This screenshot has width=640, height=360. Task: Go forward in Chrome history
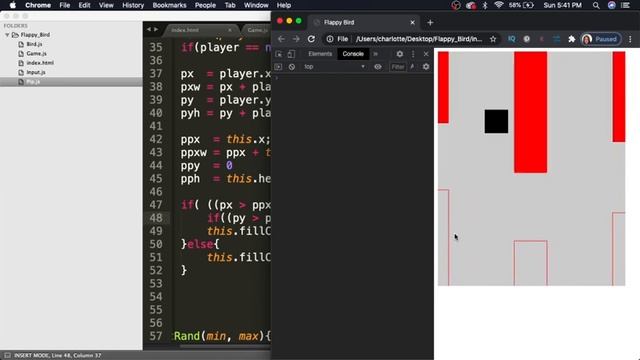[296, 39]
